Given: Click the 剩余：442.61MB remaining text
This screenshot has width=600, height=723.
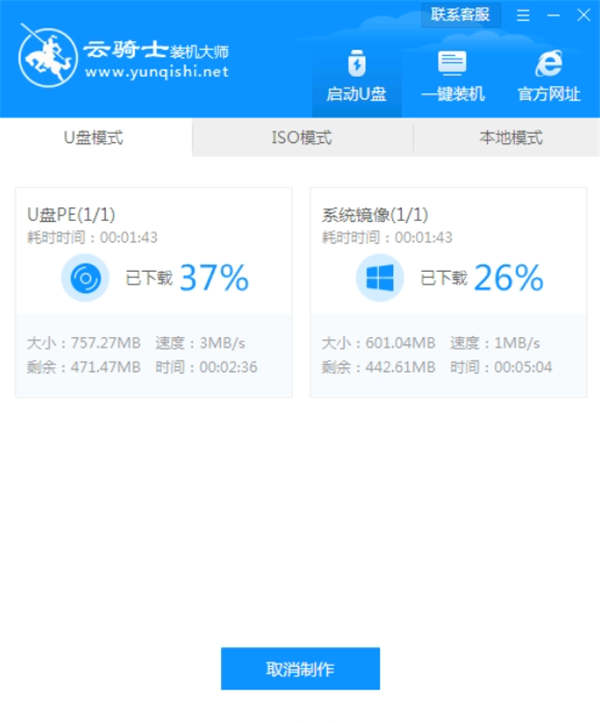Looking at the screenshot, I should pyautogui.click(x=378, y=367).
